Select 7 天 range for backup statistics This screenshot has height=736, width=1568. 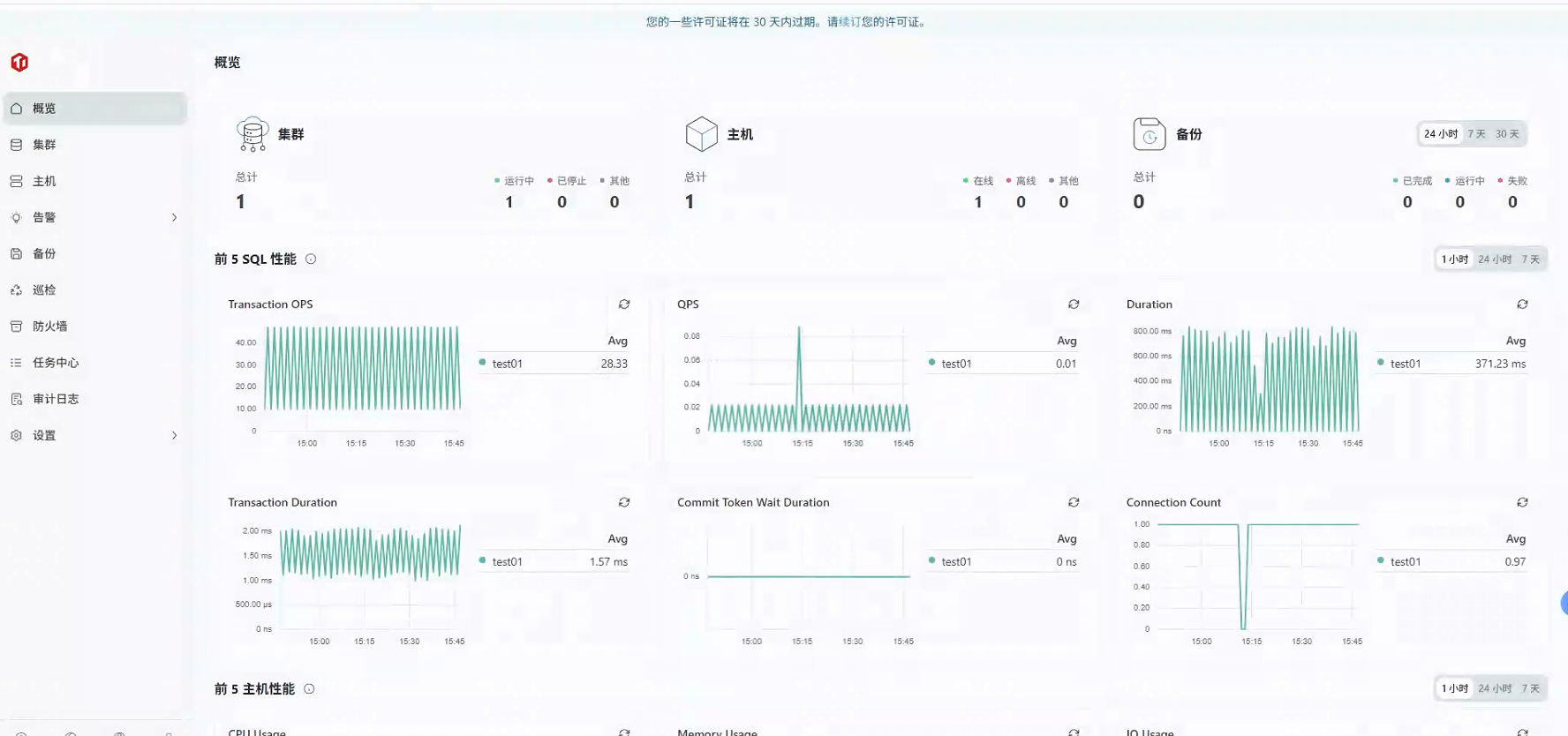[1476, 134]
